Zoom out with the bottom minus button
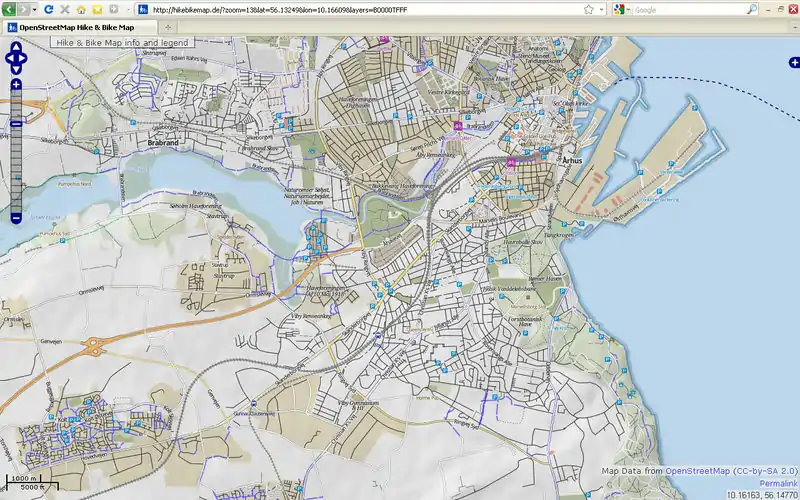The height and width of the screenshot is (500, 800). 16,218
